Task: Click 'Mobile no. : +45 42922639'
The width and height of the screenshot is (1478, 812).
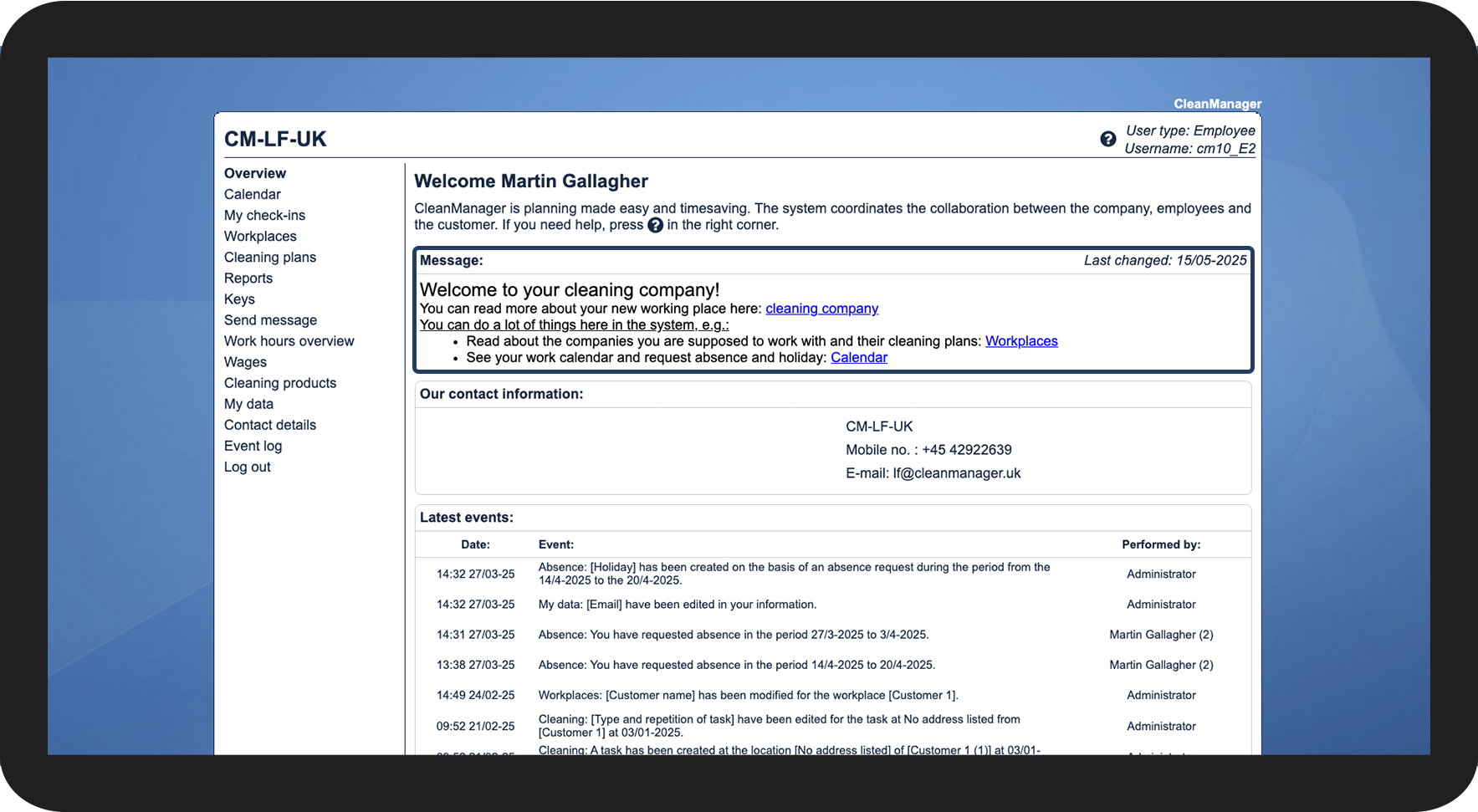Action: (x=928, y=449)
